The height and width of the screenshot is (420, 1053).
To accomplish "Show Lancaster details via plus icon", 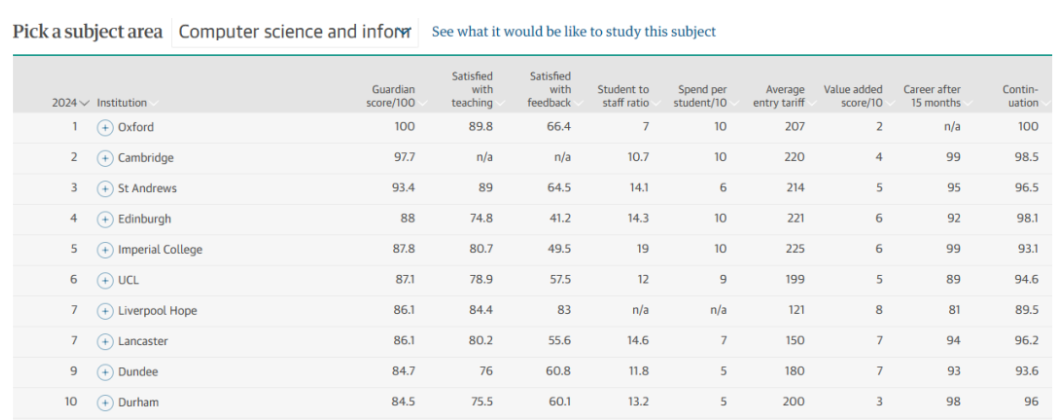I will tap(105, 341).
